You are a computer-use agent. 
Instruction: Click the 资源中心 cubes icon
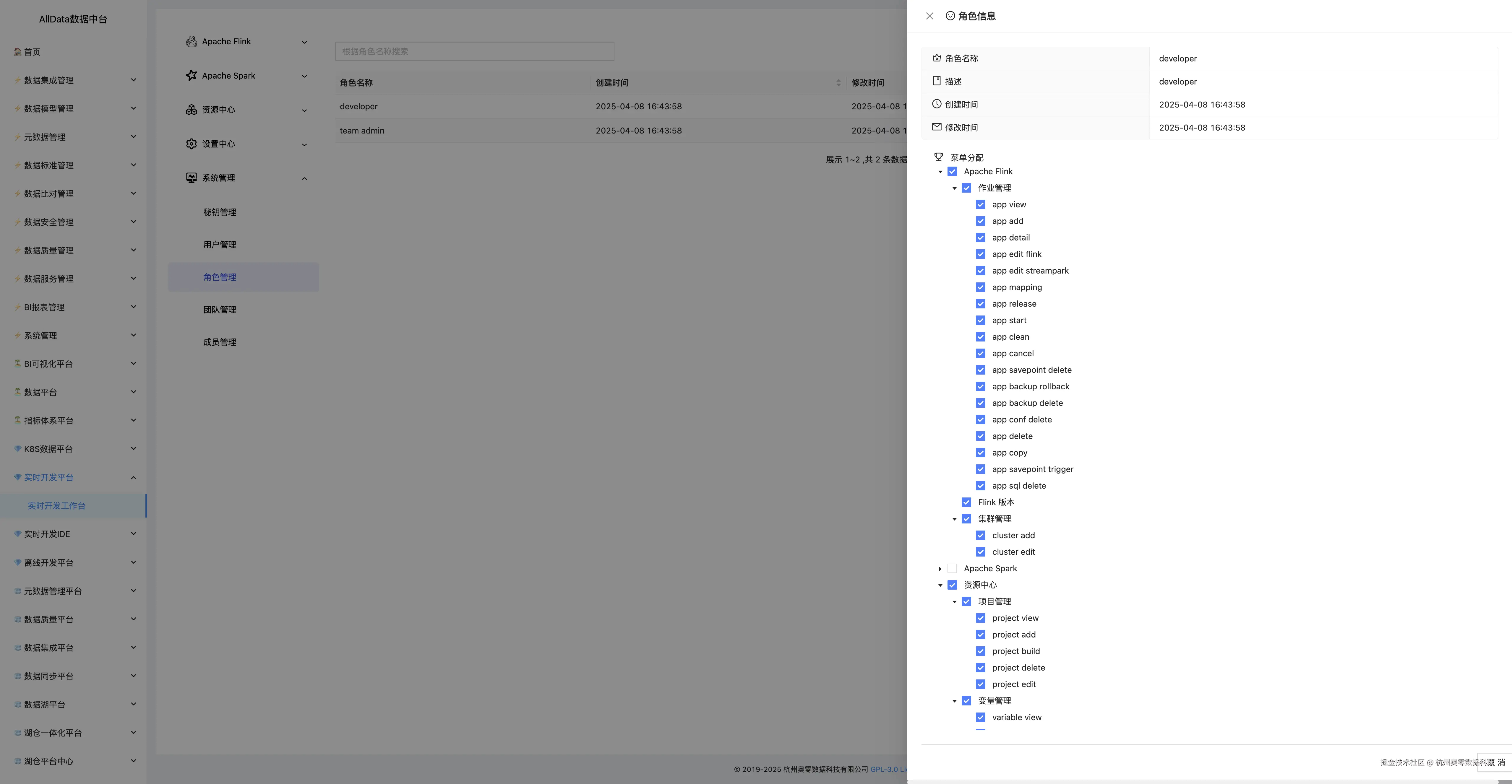pyautogui.click(x=191, y=110)
